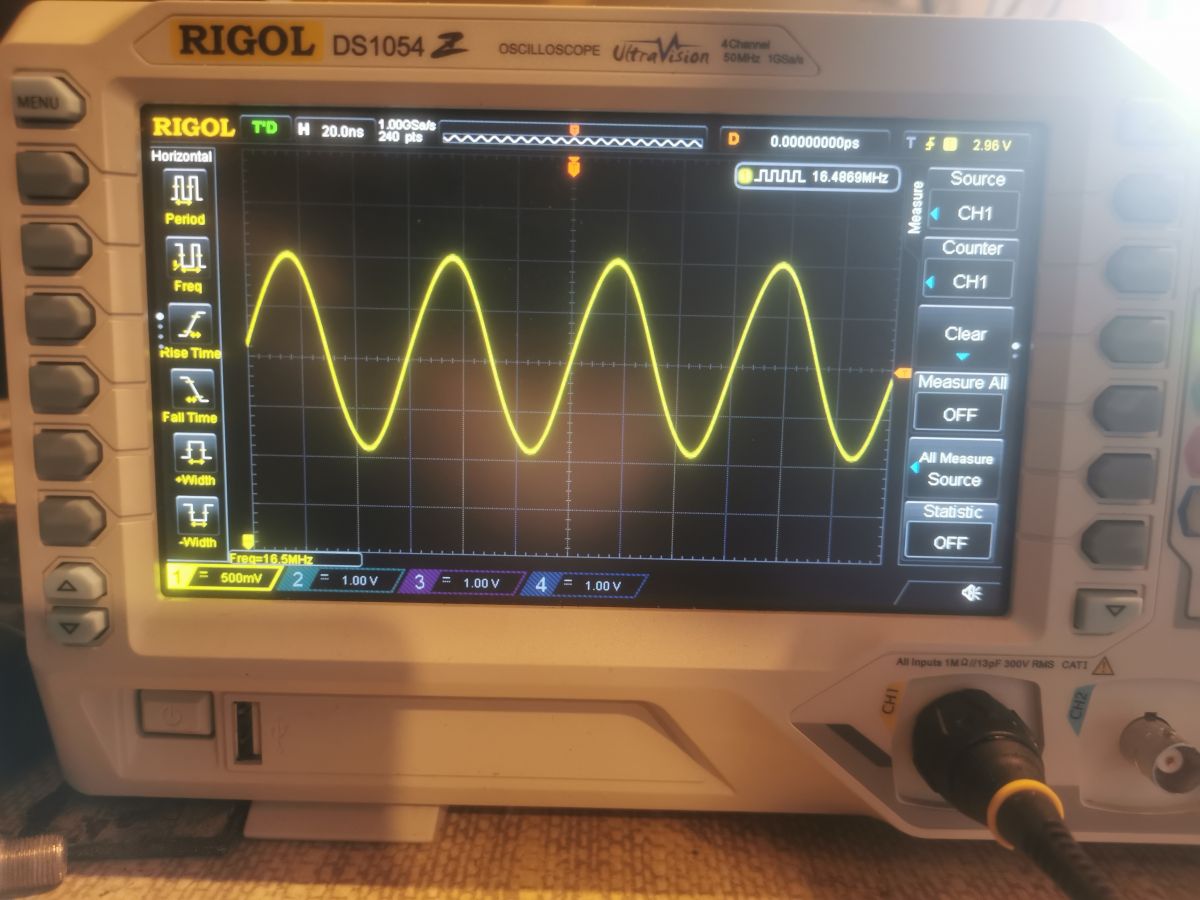Tap the physical MENU button
The height and width of the screenshot is (900, 1200).
coord(47,102)
